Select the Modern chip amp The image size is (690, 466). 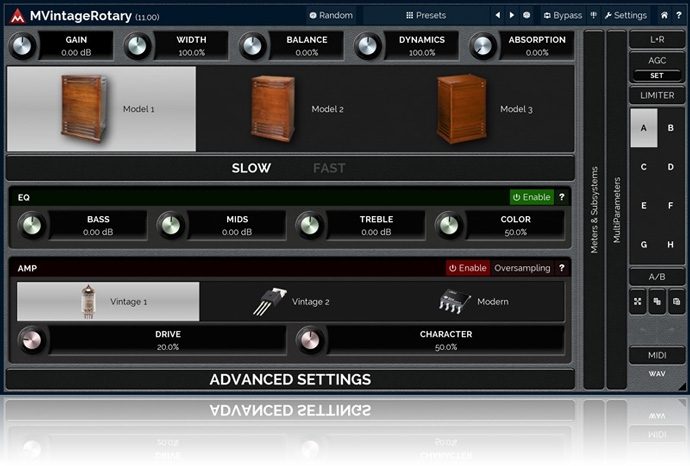(x=473, y=301)
